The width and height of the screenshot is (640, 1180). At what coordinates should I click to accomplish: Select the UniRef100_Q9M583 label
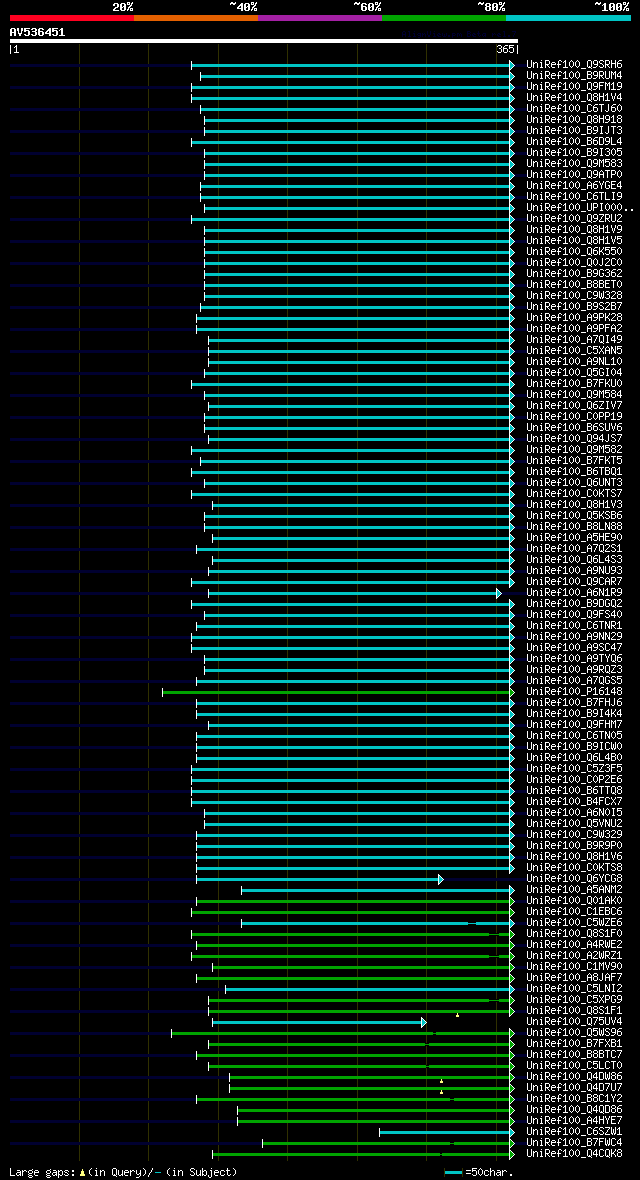[574, 164]
